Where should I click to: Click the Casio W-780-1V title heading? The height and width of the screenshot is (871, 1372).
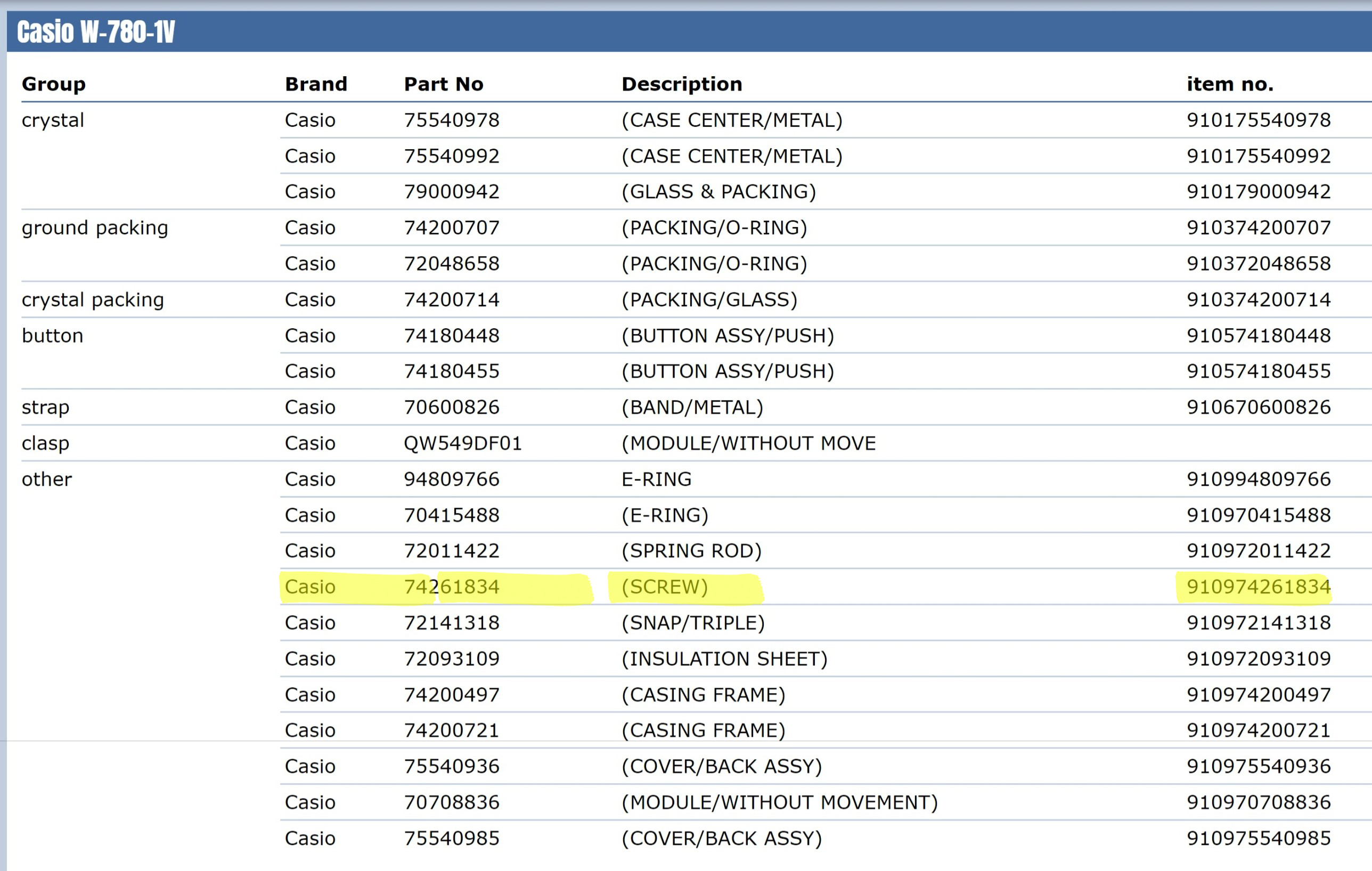click(96, 32)
